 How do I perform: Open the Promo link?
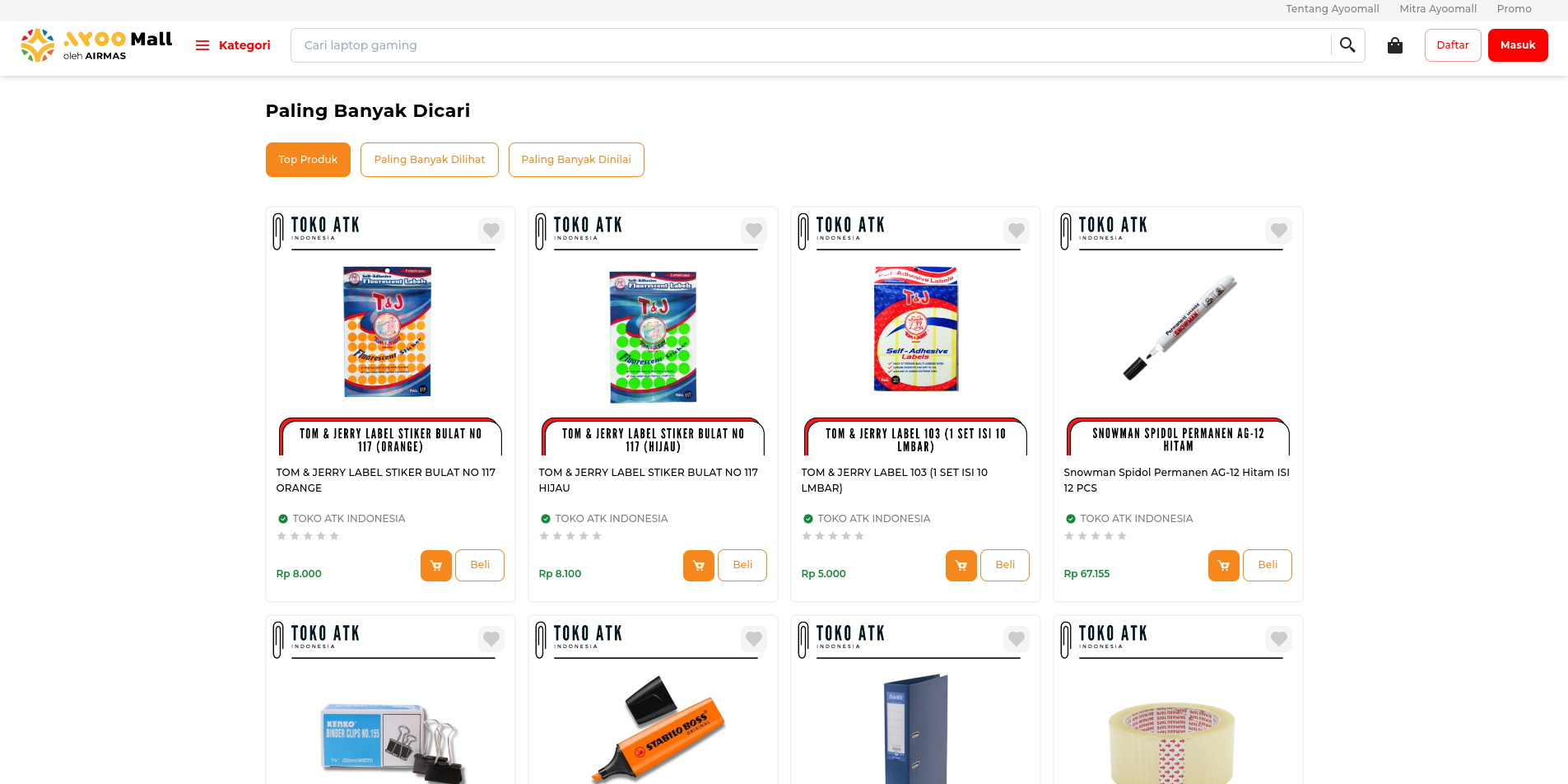(1514, 9)
